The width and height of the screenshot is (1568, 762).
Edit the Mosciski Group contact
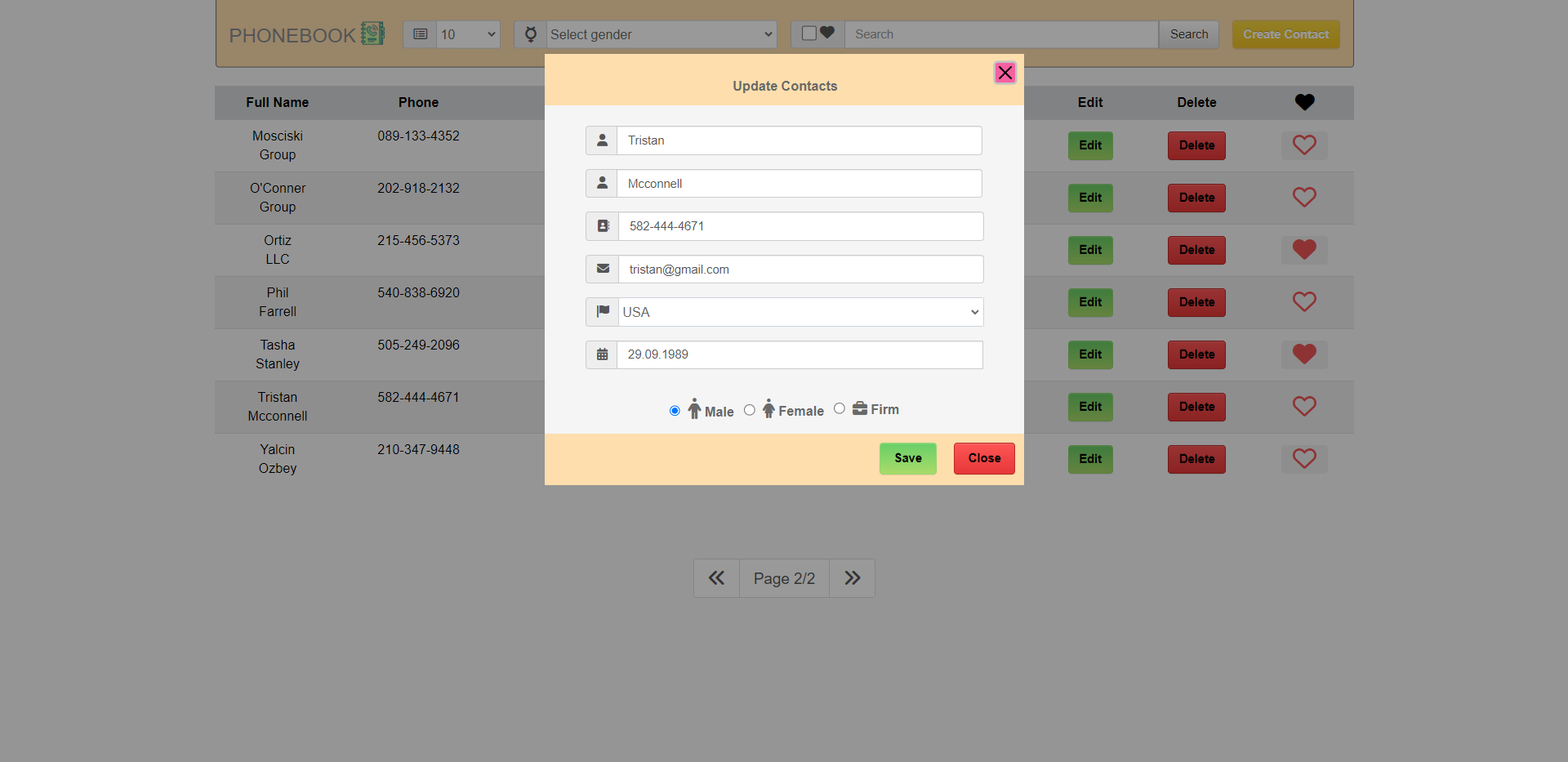coord(1090,145)
